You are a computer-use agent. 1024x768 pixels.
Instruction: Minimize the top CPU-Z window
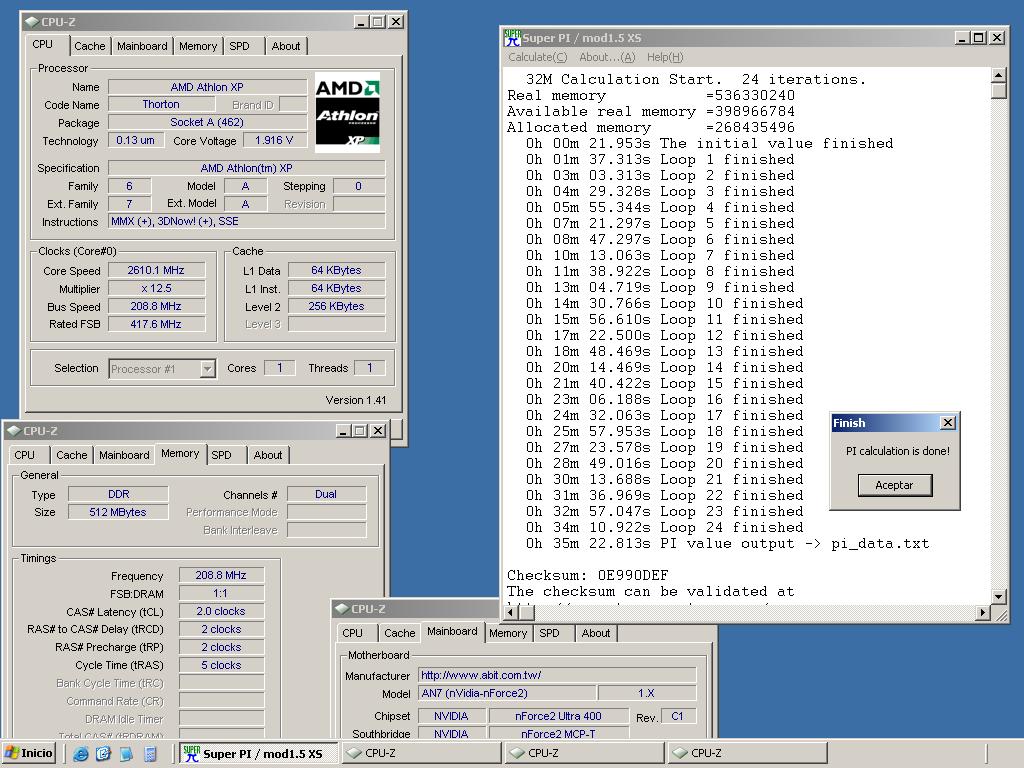[362, 22]
